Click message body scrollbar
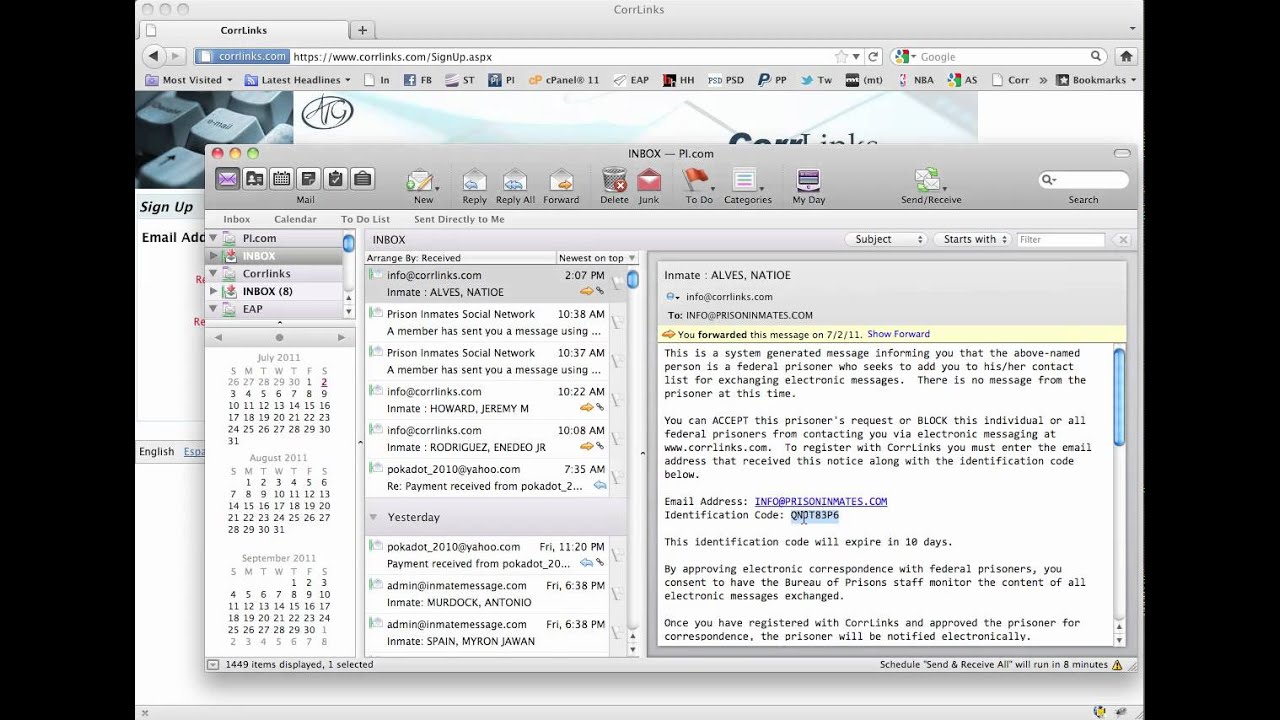This screenshot has height=720, width=1280. [x=1119, y=397]
